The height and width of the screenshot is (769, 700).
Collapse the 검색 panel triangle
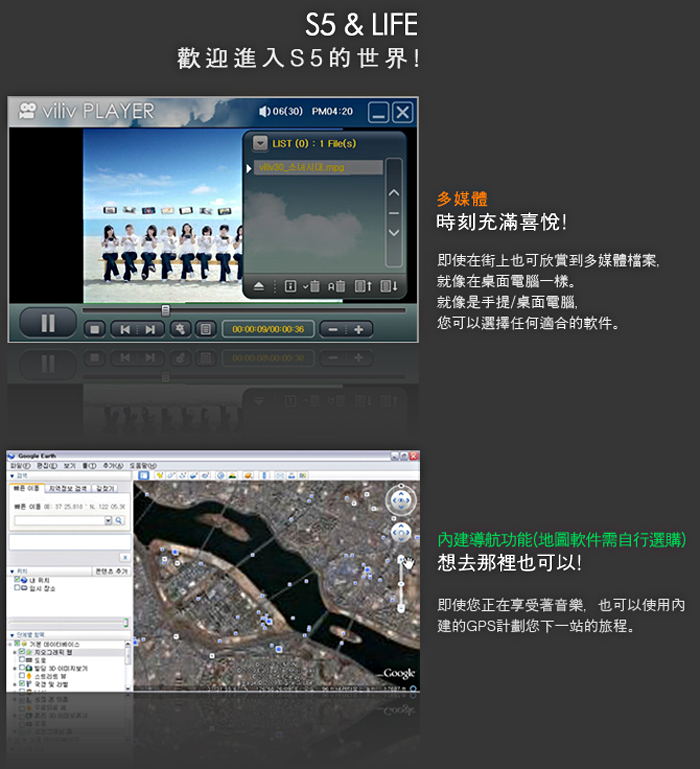pos(12,476)
